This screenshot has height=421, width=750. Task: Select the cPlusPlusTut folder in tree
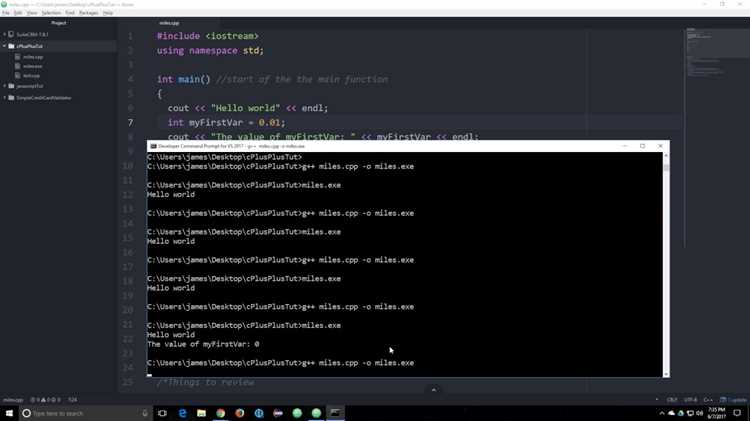(58, 46)
